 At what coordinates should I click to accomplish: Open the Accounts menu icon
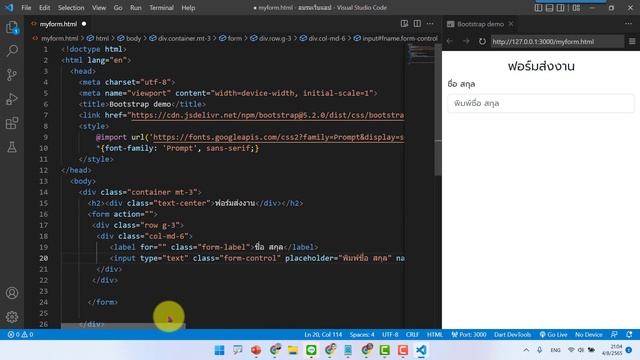(12, 293)
